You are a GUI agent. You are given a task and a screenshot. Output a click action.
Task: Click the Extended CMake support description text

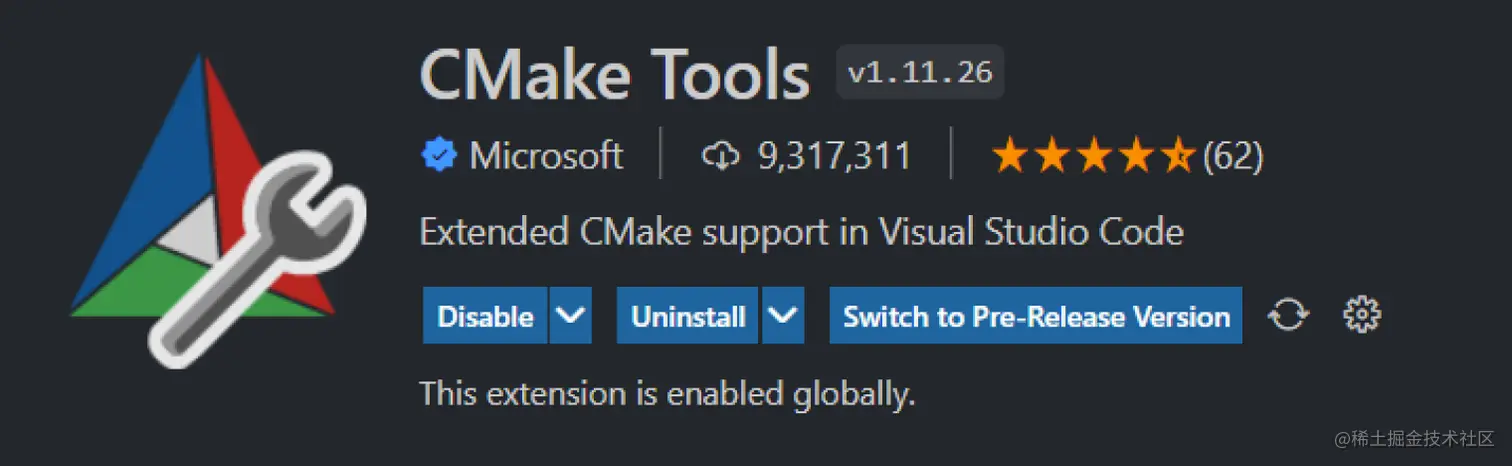click(x=801, y=232)
